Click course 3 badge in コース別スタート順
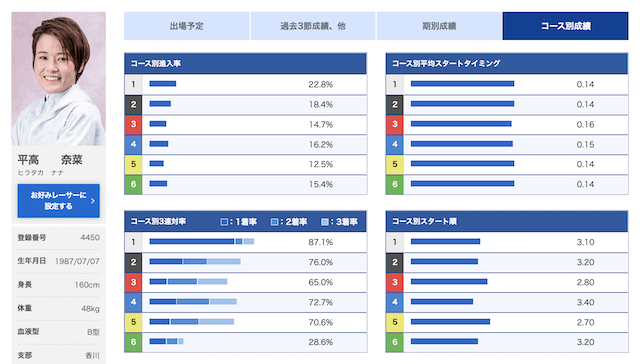This screenshot has width=640, height=364. [x=394, y=282]
